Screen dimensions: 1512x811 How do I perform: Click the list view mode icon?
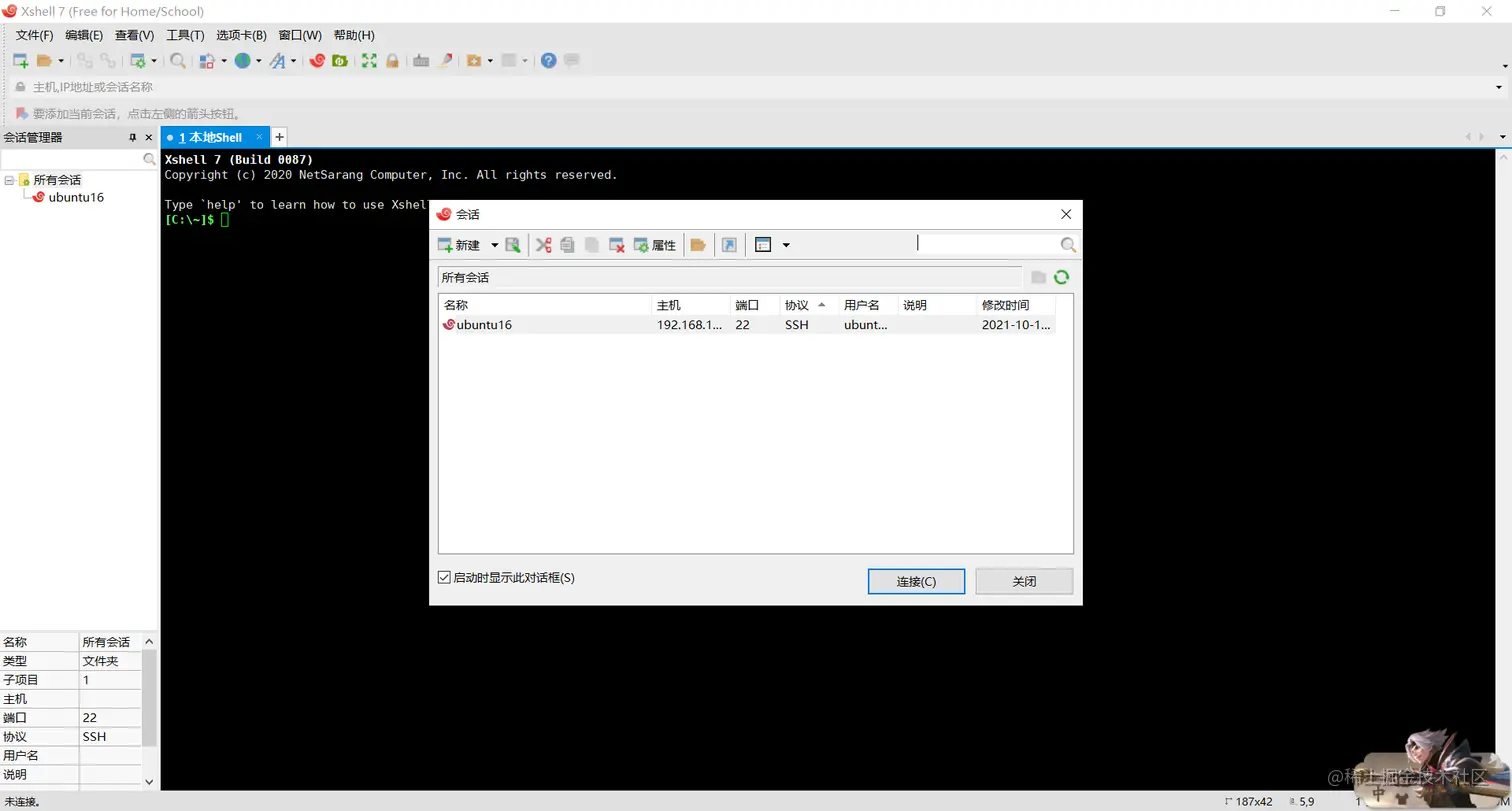[763, 245]
